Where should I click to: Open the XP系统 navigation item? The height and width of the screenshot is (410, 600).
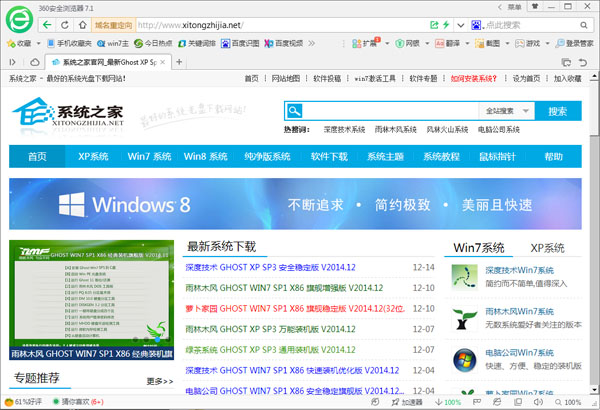tap(93, 156)
